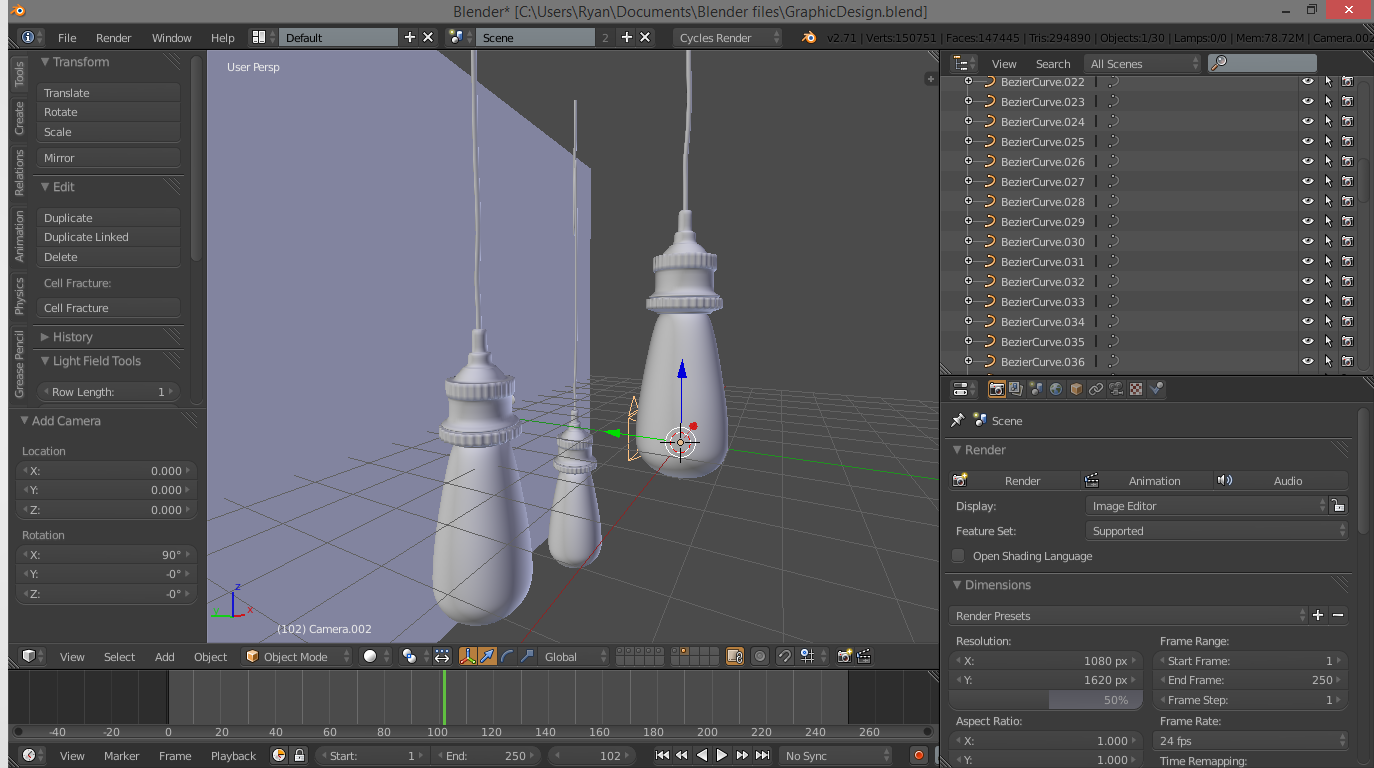Click the Translate button
Image resolution: width=1374 pixels, height=768 pixels.
click(x=109, y=92)
